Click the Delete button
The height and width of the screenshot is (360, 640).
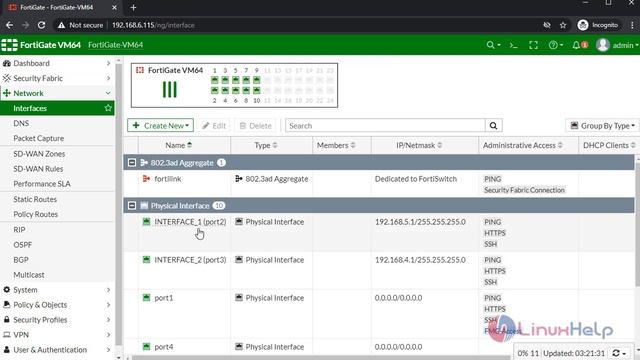(256, 126)
